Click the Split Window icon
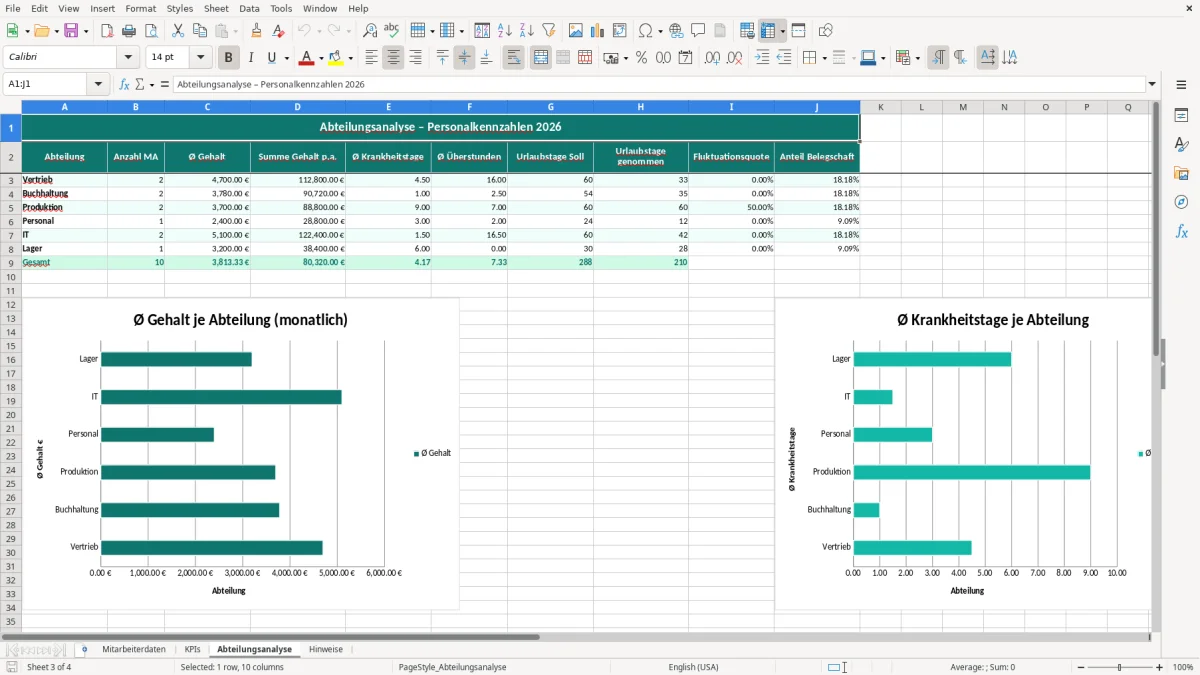Screen dimensions: 1200x675 point(798,31)
